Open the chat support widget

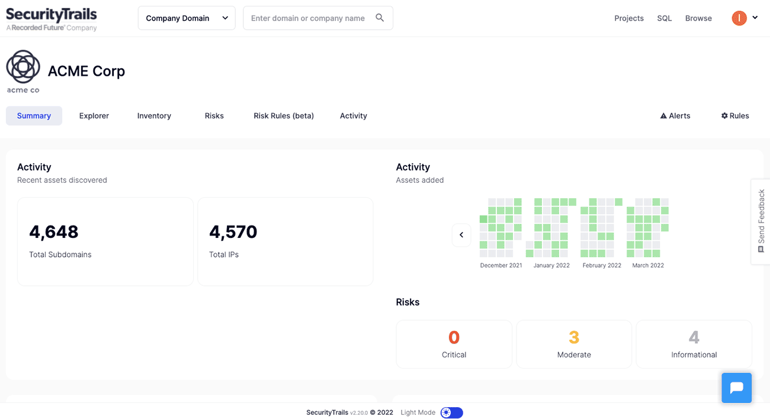[736, 388]
